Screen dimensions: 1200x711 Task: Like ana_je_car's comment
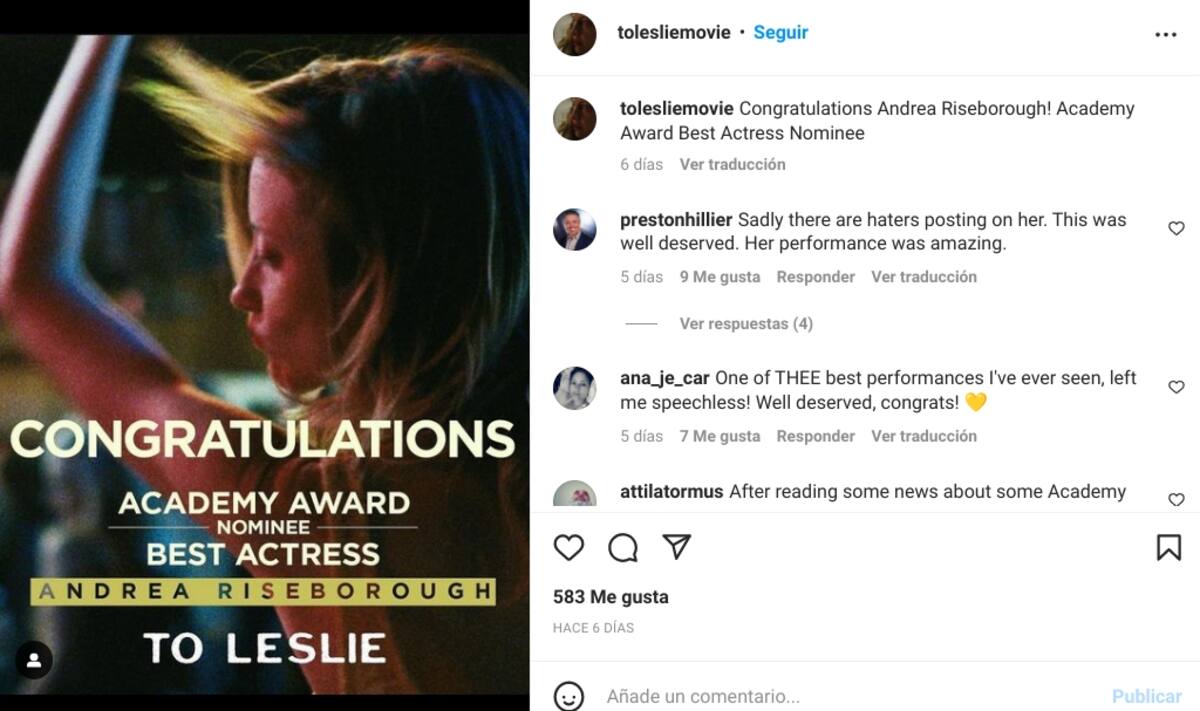(1176, 387)
